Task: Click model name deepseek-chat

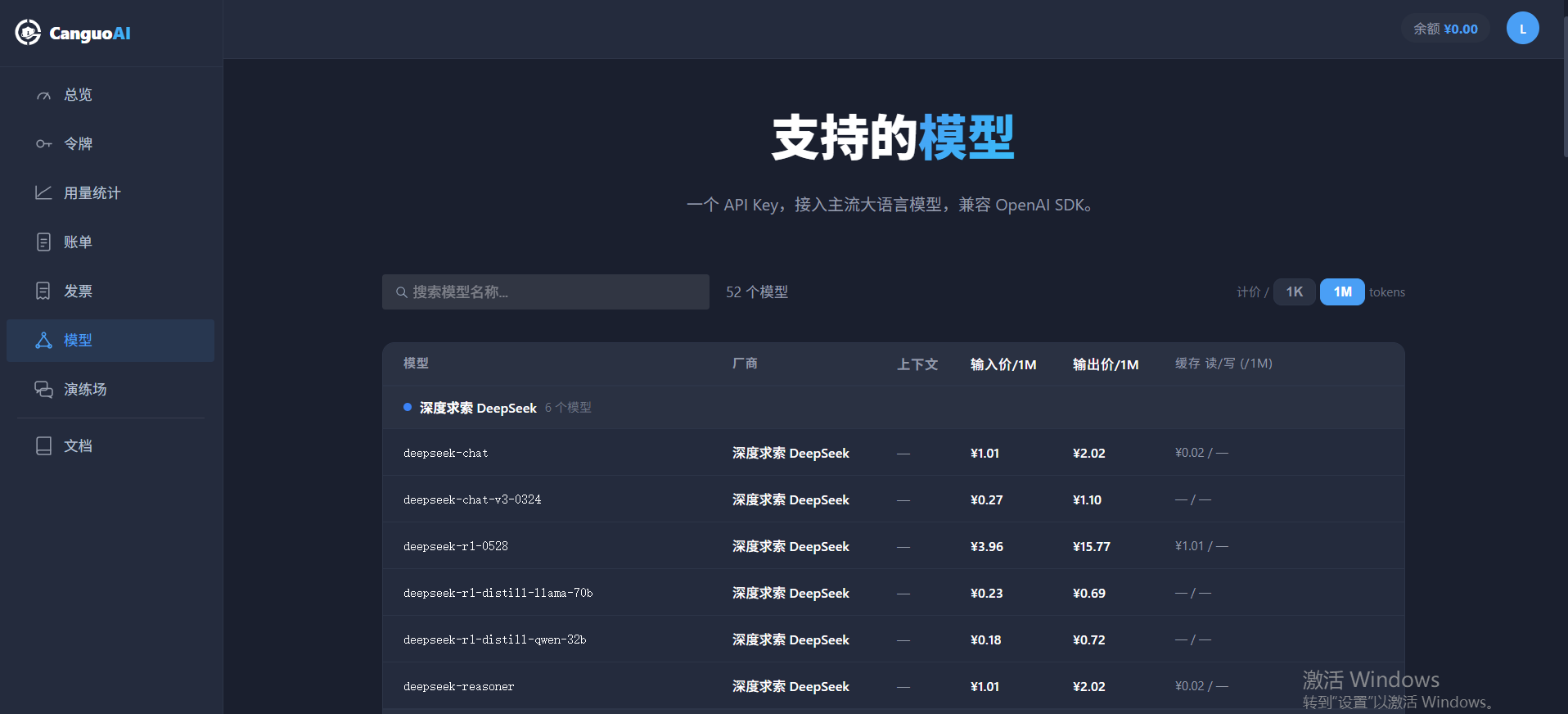Action: [445, 453]
